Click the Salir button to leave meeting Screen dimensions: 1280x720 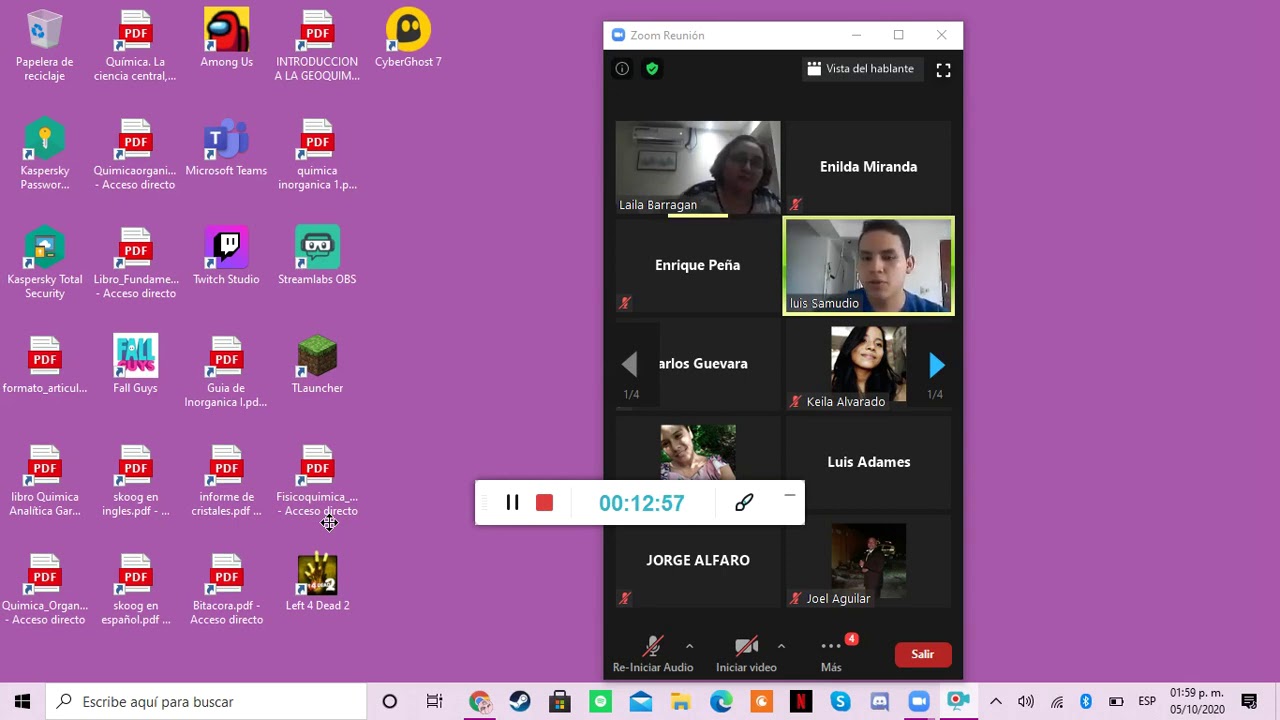click(x=922, y=654)
